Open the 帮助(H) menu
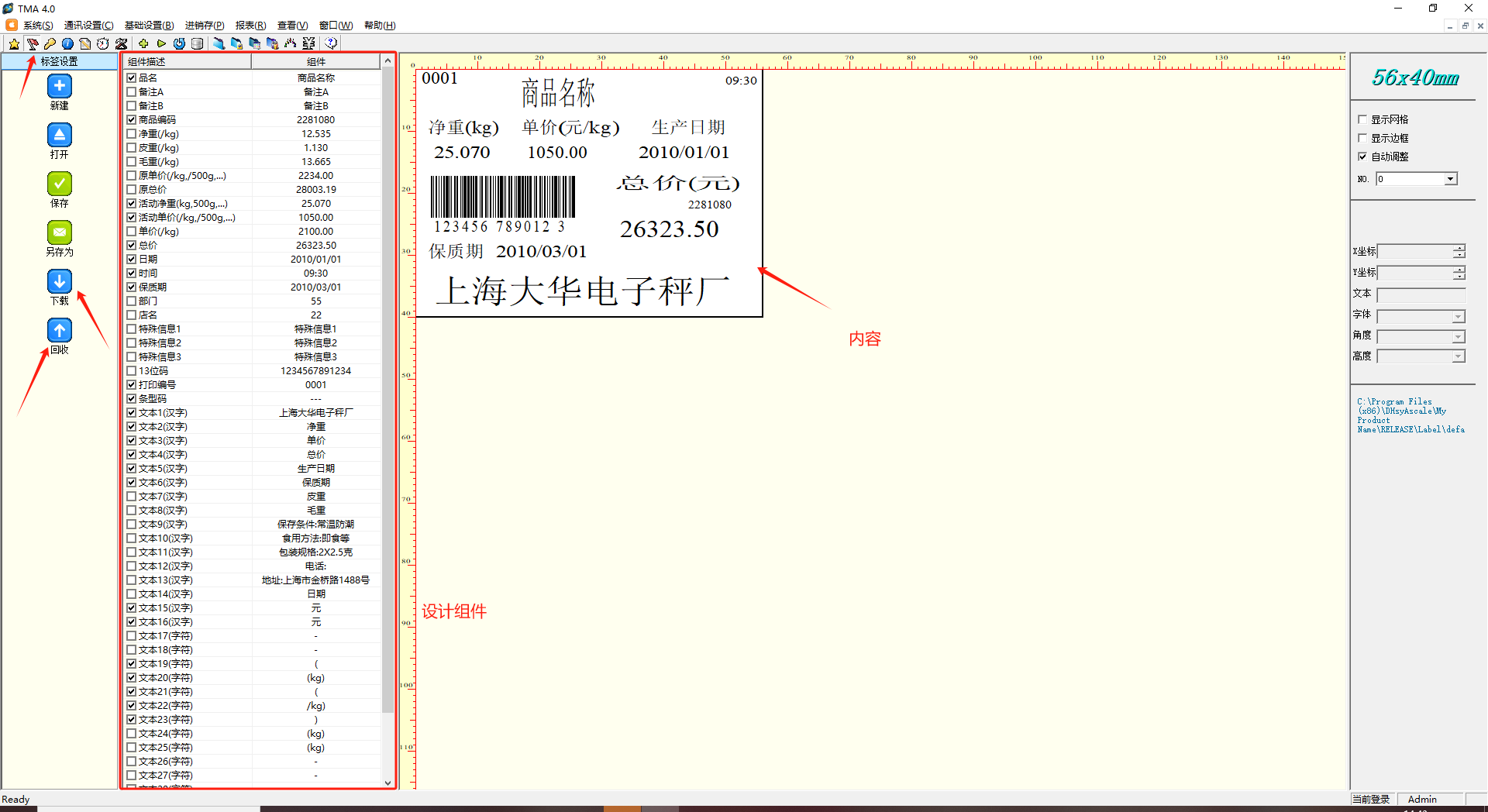Viewport: 1488px width, 812px height. 380,26
